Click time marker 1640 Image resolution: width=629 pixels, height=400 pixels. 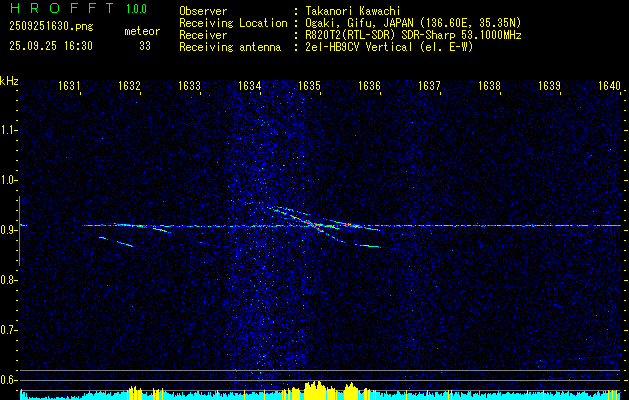pos(609,85)
